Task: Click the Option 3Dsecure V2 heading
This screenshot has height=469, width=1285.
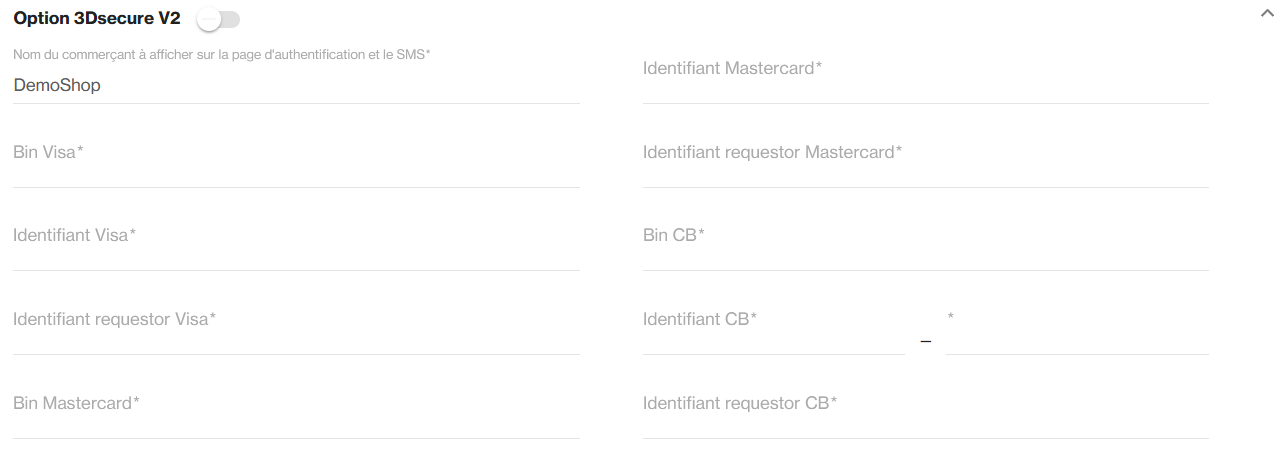Action: [x=97, y=19]
